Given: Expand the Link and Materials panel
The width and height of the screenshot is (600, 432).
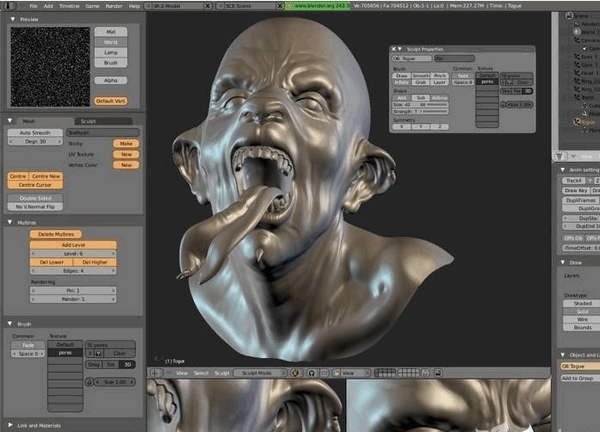Looking at the screenshot, I should [10, 427].
